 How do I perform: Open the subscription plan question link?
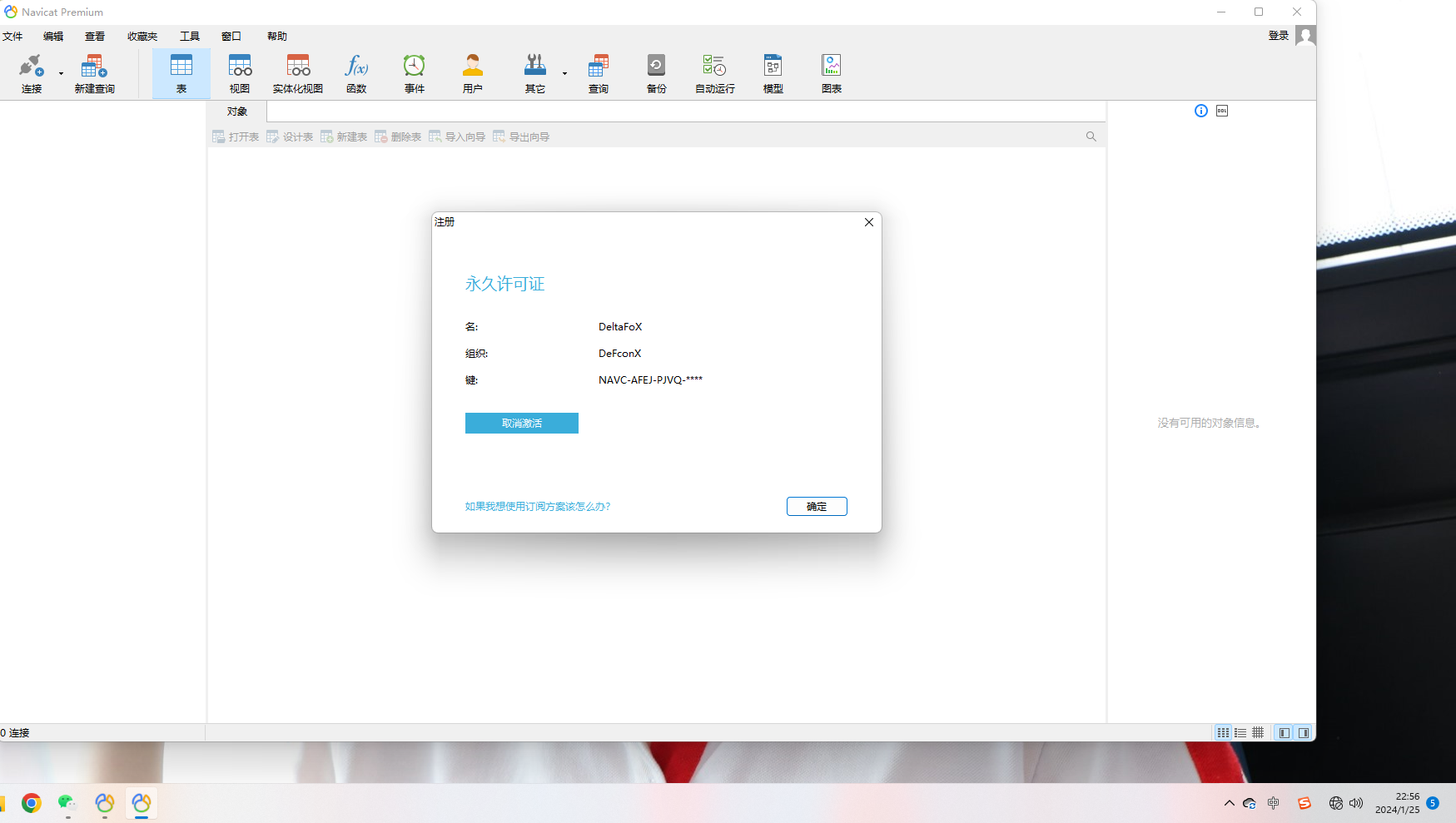(x=538, y=506)
